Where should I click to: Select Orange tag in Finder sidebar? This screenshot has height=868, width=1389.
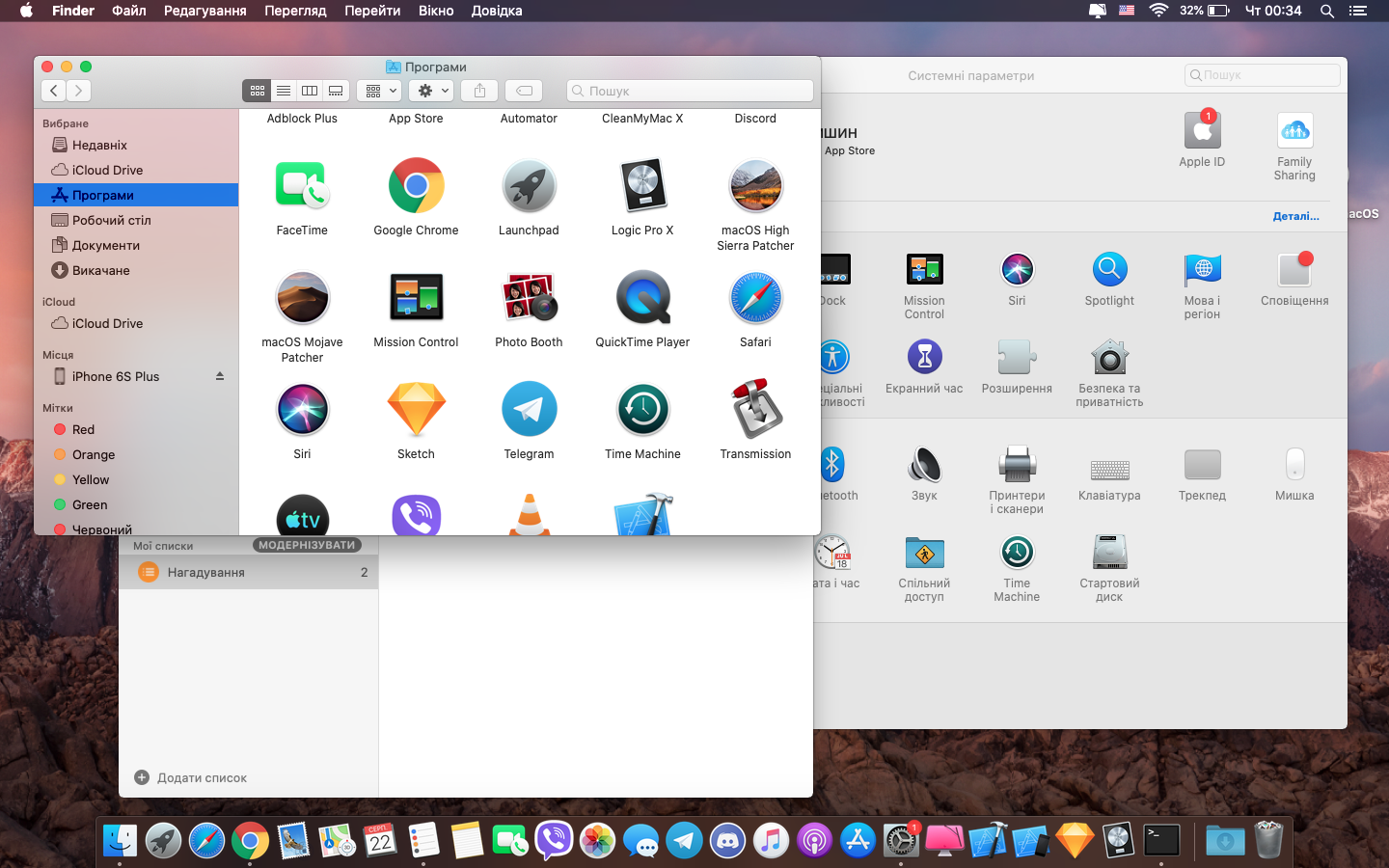136,454
